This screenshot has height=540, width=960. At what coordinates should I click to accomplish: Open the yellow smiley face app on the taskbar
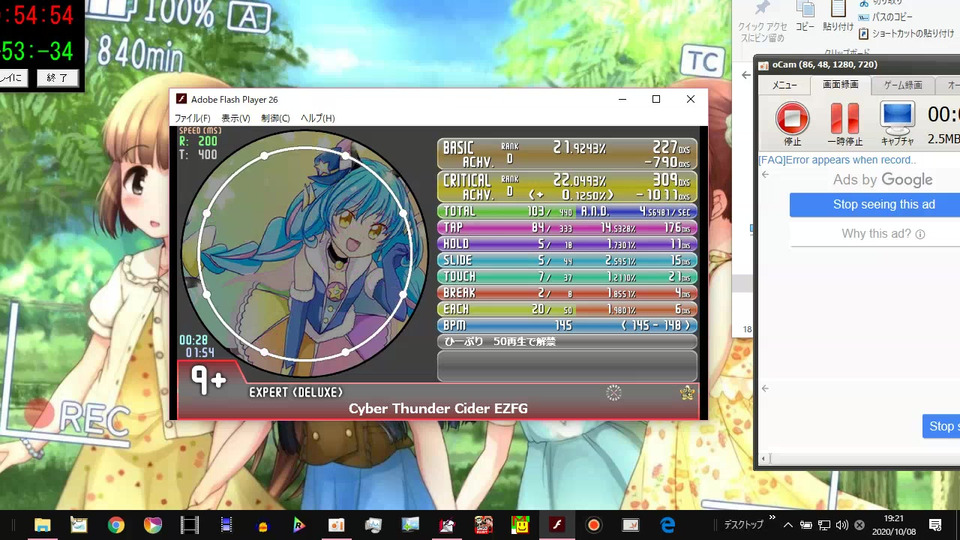click(x=520, y=525)
